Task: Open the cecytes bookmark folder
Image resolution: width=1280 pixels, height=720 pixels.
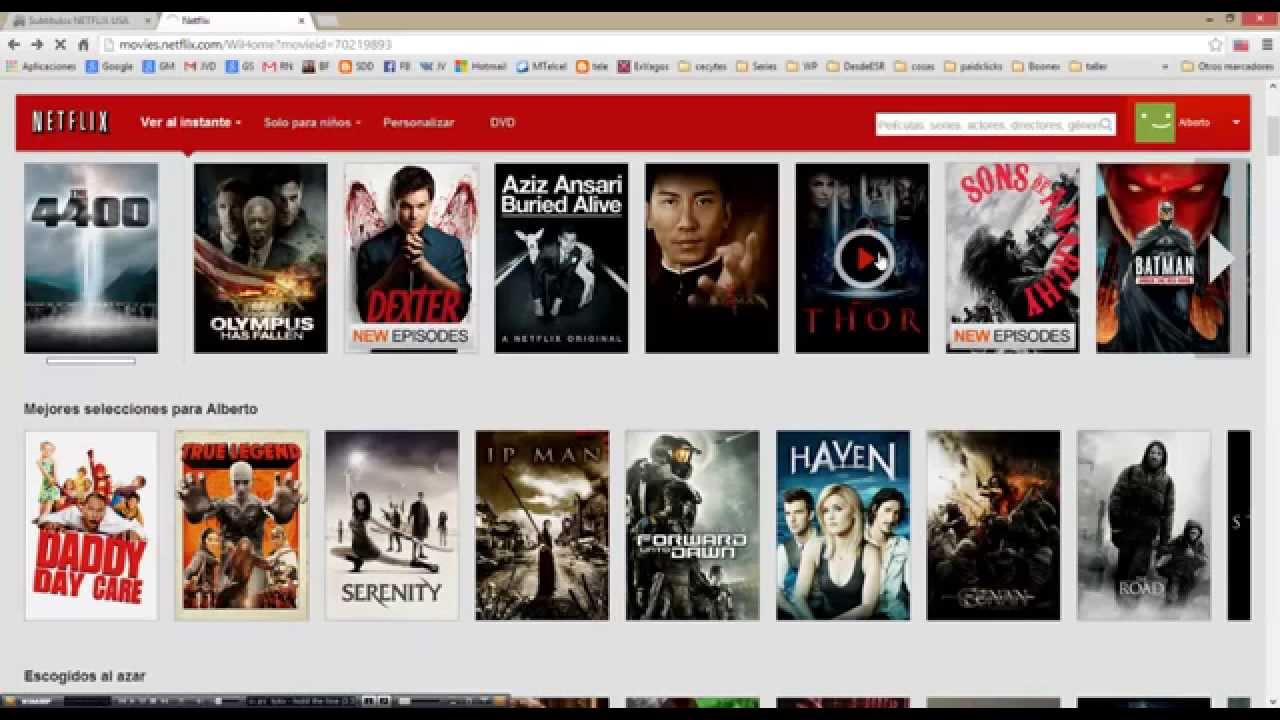Action: (702, 66)
